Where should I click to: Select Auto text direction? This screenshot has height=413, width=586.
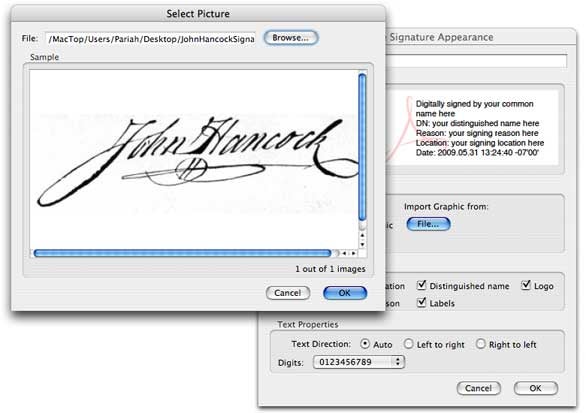click(x=365, y=344)
